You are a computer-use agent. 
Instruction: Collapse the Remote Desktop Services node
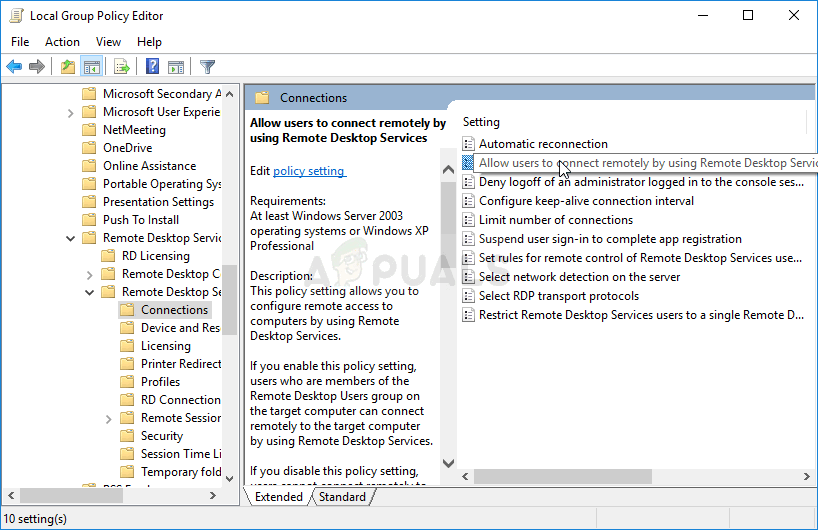point(70,238)
